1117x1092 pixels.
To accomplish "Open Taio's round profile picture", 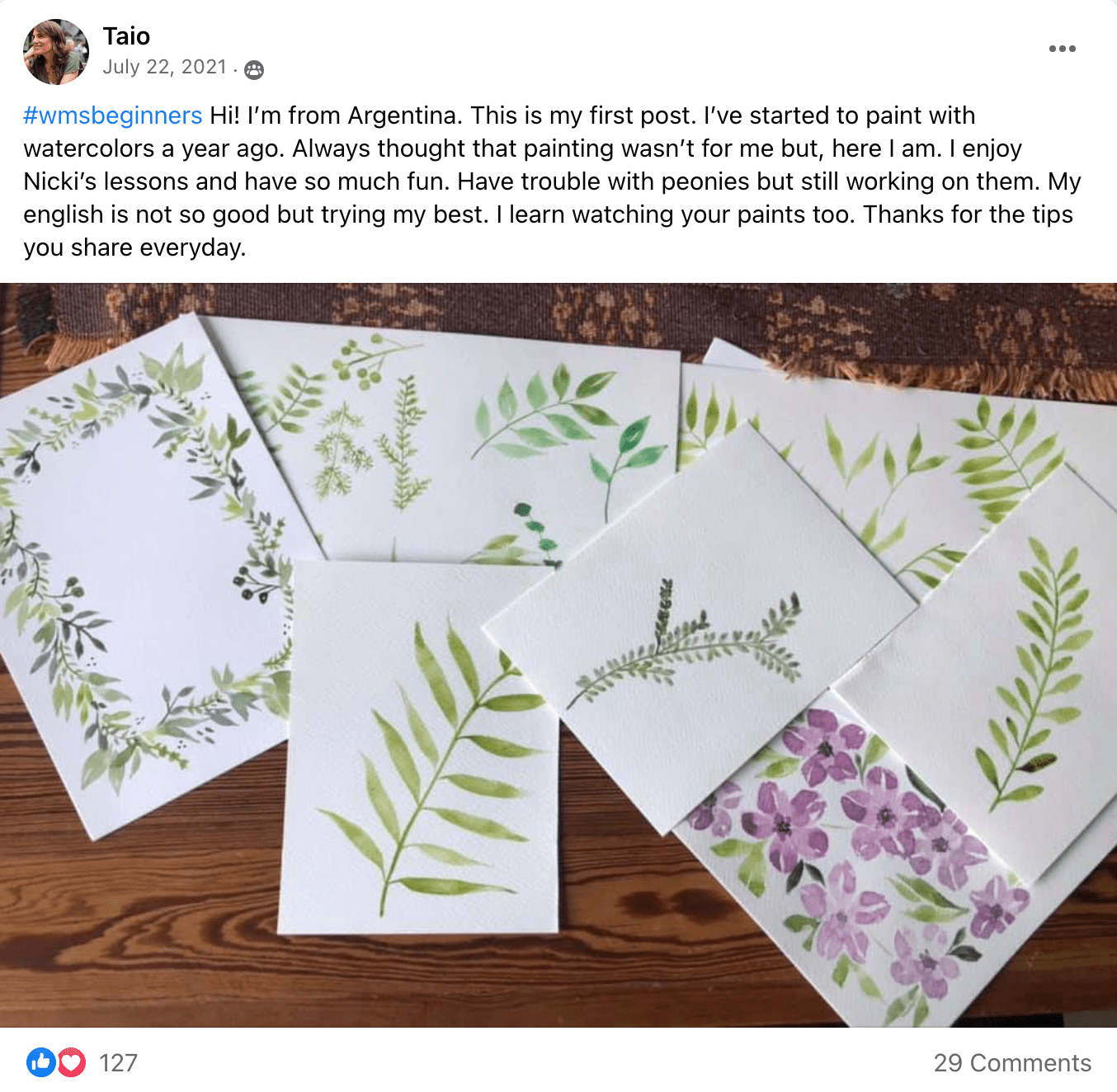I will (x=56, y=52).
